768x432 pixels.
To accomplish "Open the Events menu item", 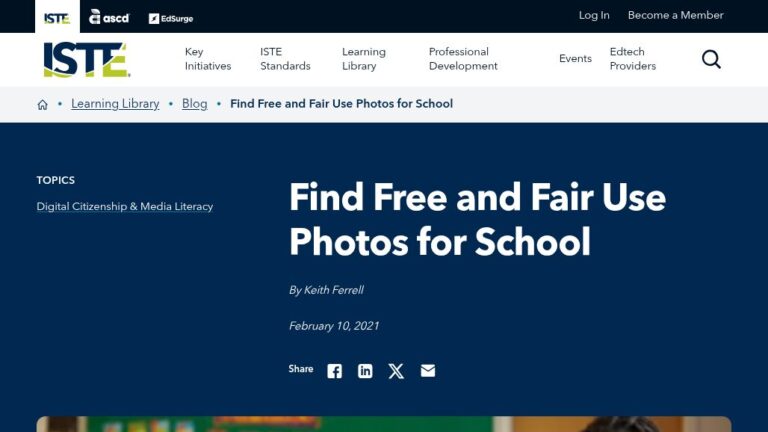I will point(575,58).
